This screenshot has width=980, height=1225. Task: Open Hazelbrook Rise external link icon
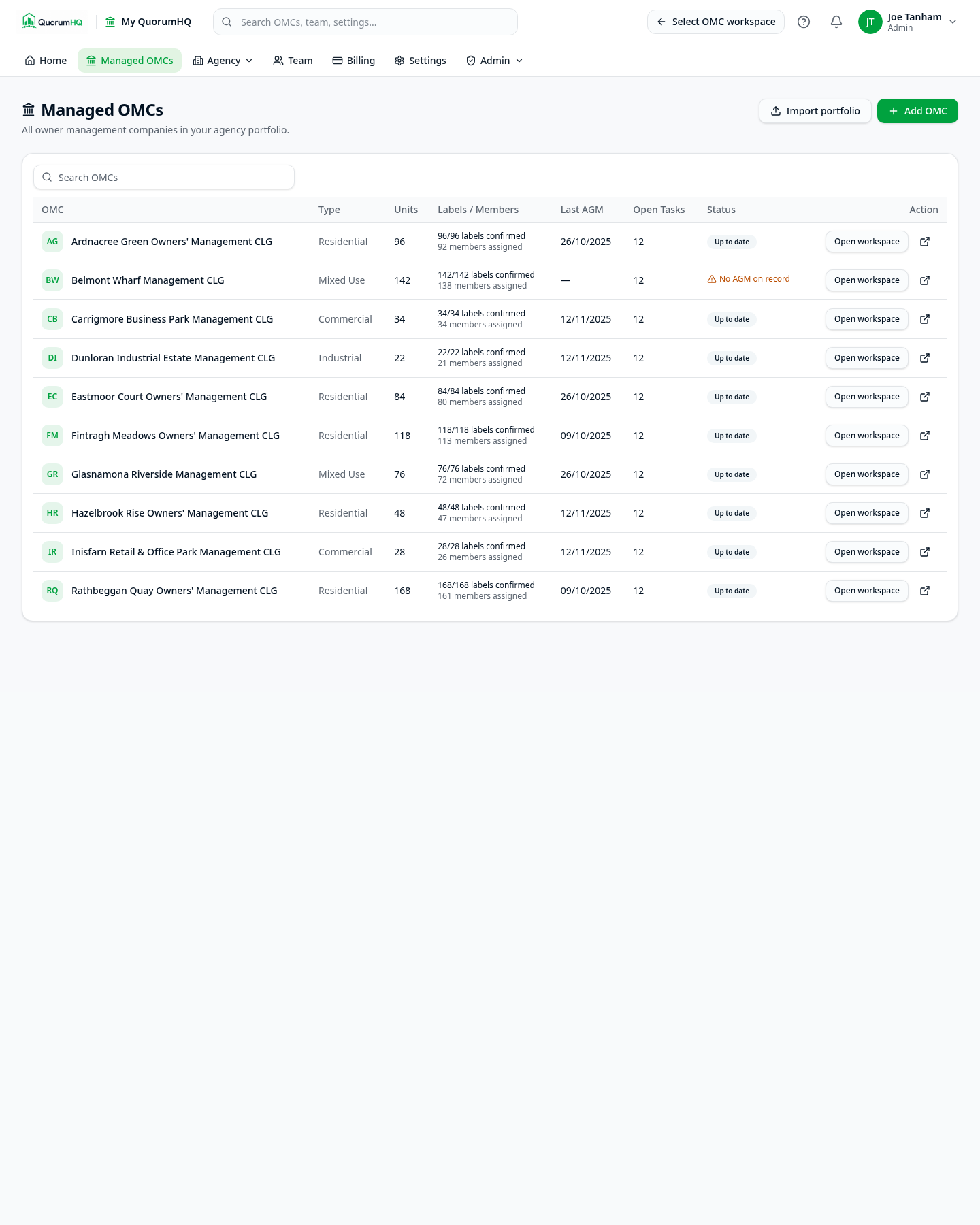click(925, 513)
